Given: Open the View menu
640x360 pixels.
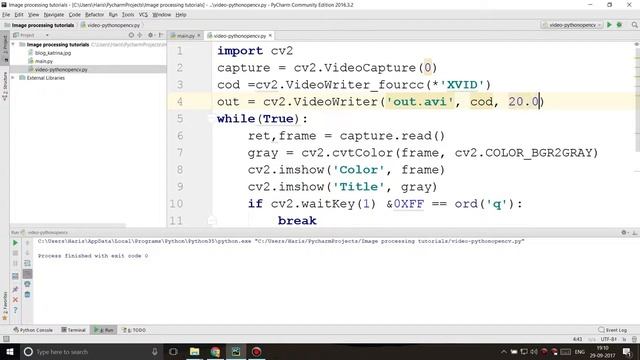Looking at the screenshot, I should [x=33, y=15].
